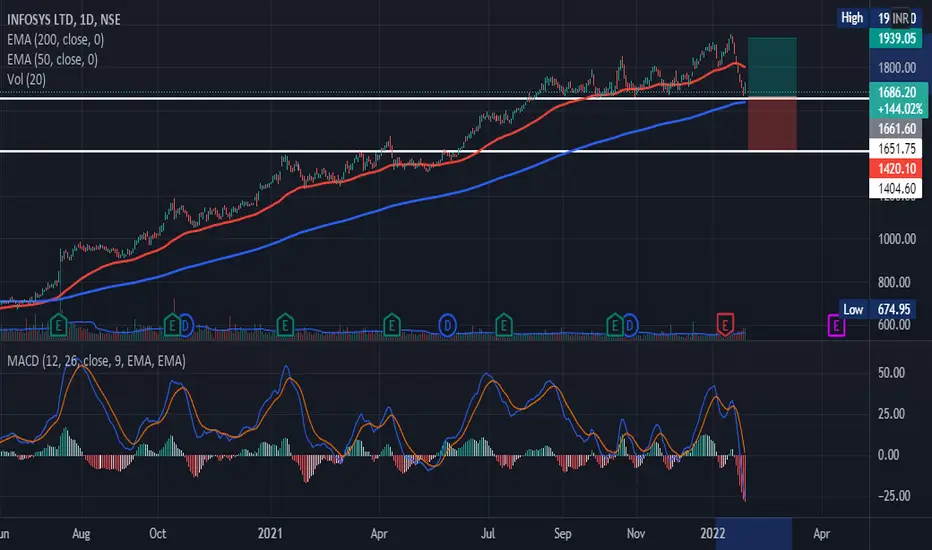Click the Sep time axis label
The image size is (932, 550).
pyautogui.click(x=562, y=533)
